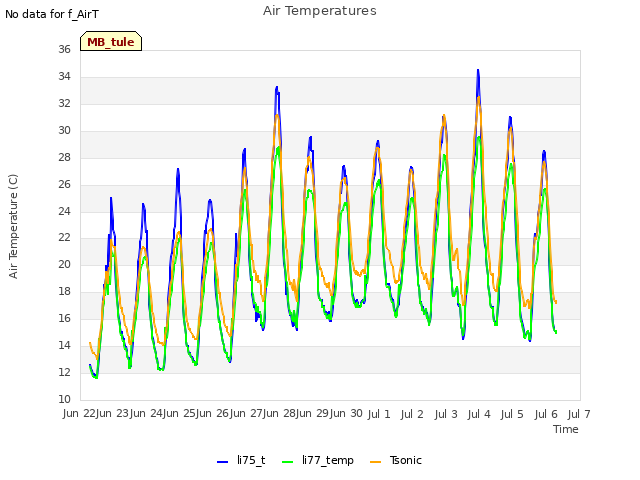Click the Jul 4 x-axis tick label
640x480 pixels.
479,414
